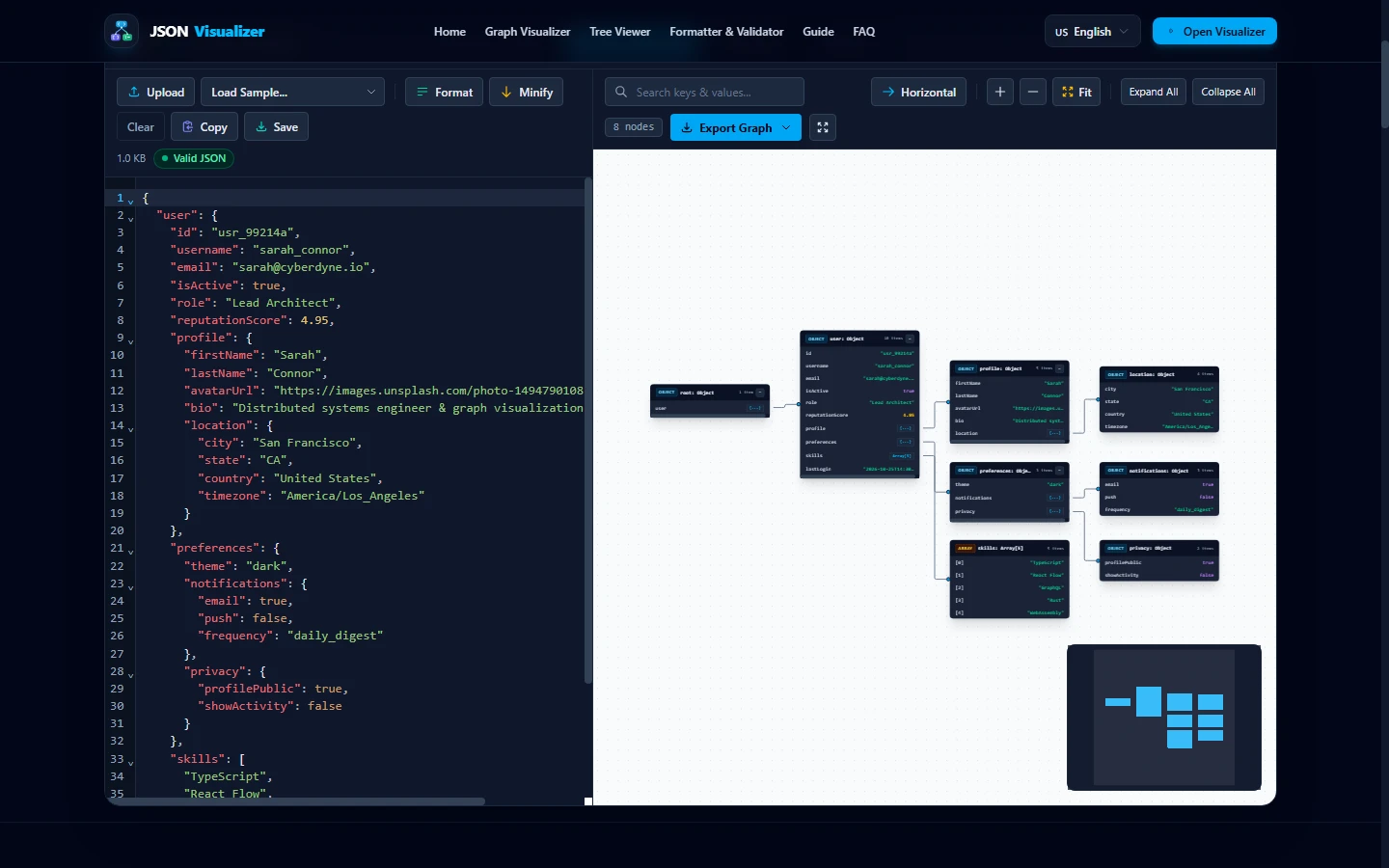Click the search magnifier icon
1389x868 pixels.
(x=622, y=93)
